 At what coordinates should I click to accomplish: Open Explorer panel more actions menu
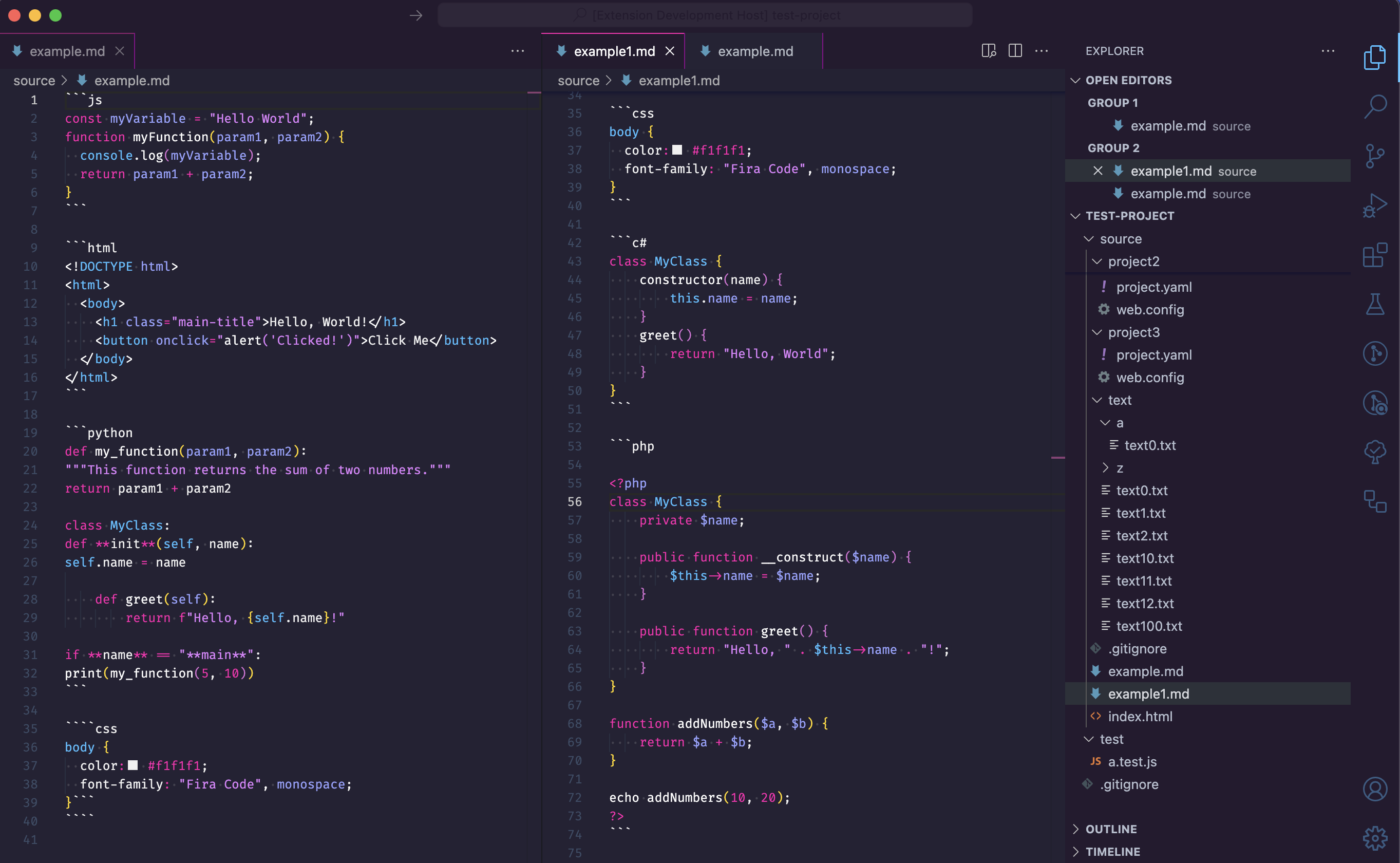point(1328,51)
